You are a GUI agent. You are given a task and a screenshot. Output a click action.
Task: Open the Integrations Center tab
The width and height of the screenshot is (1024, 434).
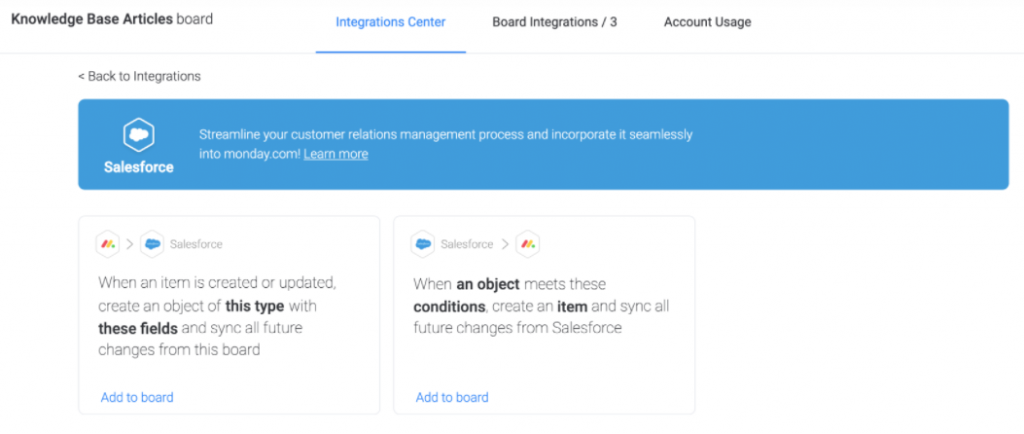[x=390, y=22]
